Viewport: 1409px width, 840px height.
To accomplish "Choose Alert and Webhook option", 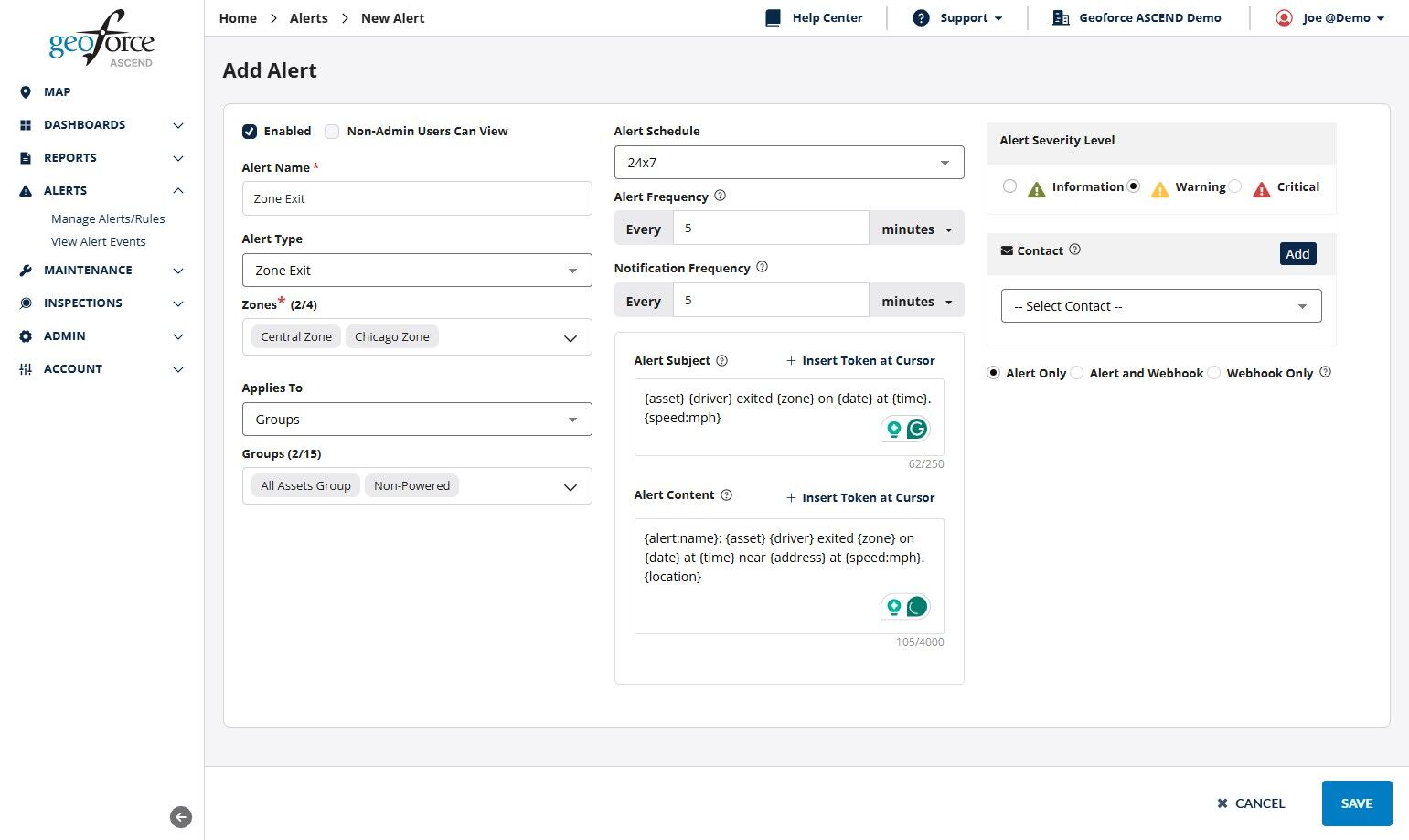I will click(1077, 373).
